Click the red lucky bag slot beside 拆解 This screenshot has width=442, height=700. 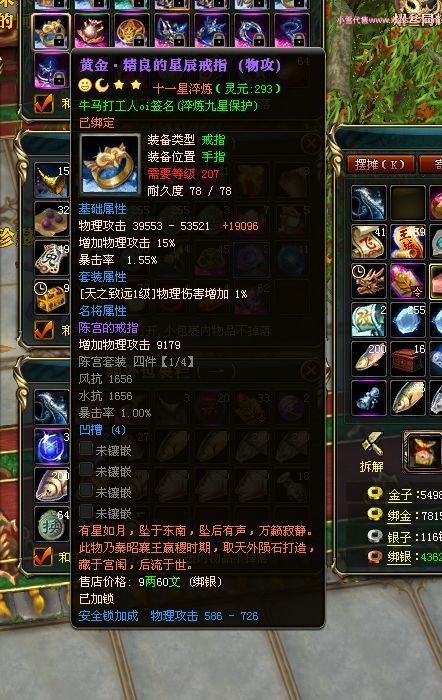[x=423, y=452]
